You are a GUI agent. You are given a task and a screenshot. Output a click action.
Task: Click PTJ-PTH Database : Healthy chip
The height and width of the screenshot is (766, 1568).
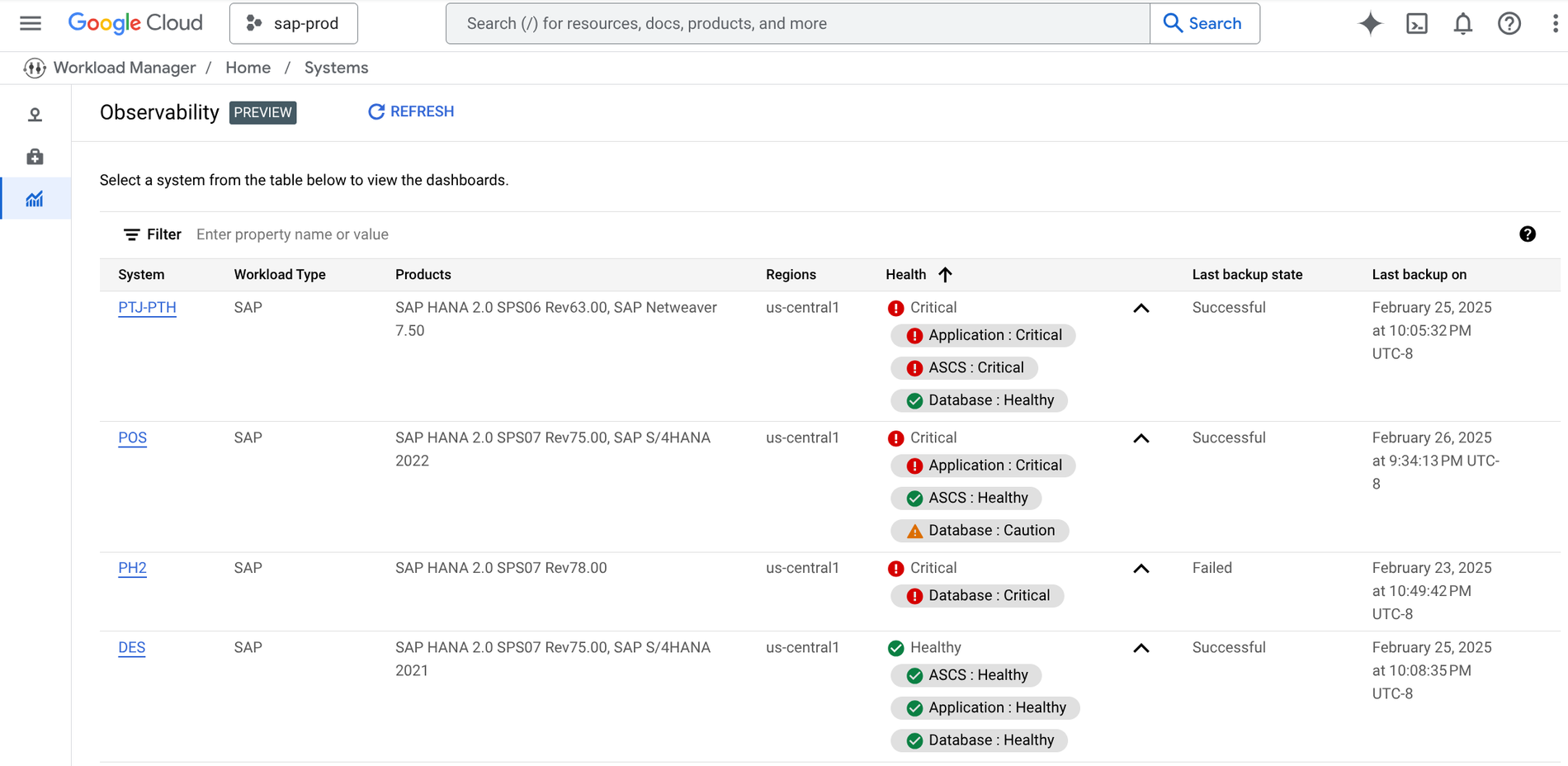(x=979, y=400)
